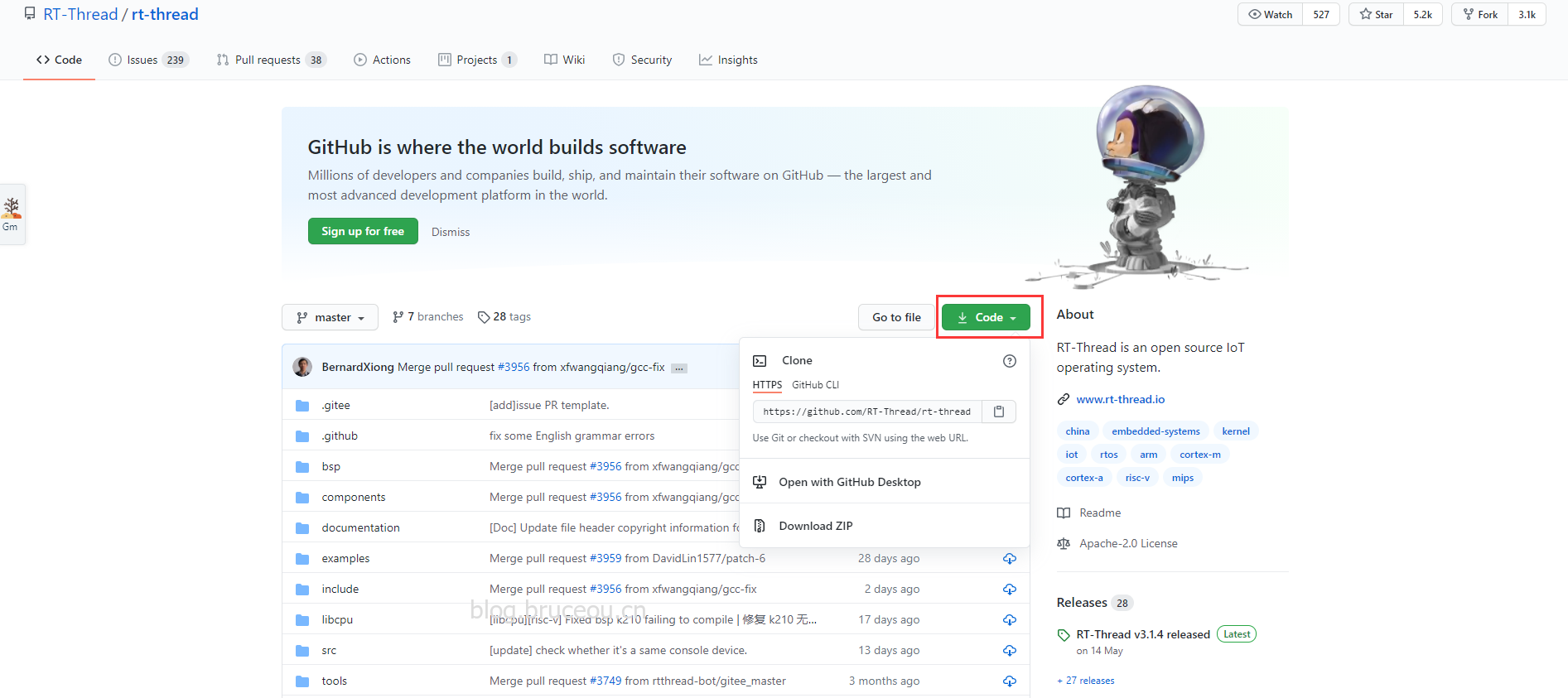1568x698 pixels.
Task: Open the Code tab
Action: click(x=59, y=60)
